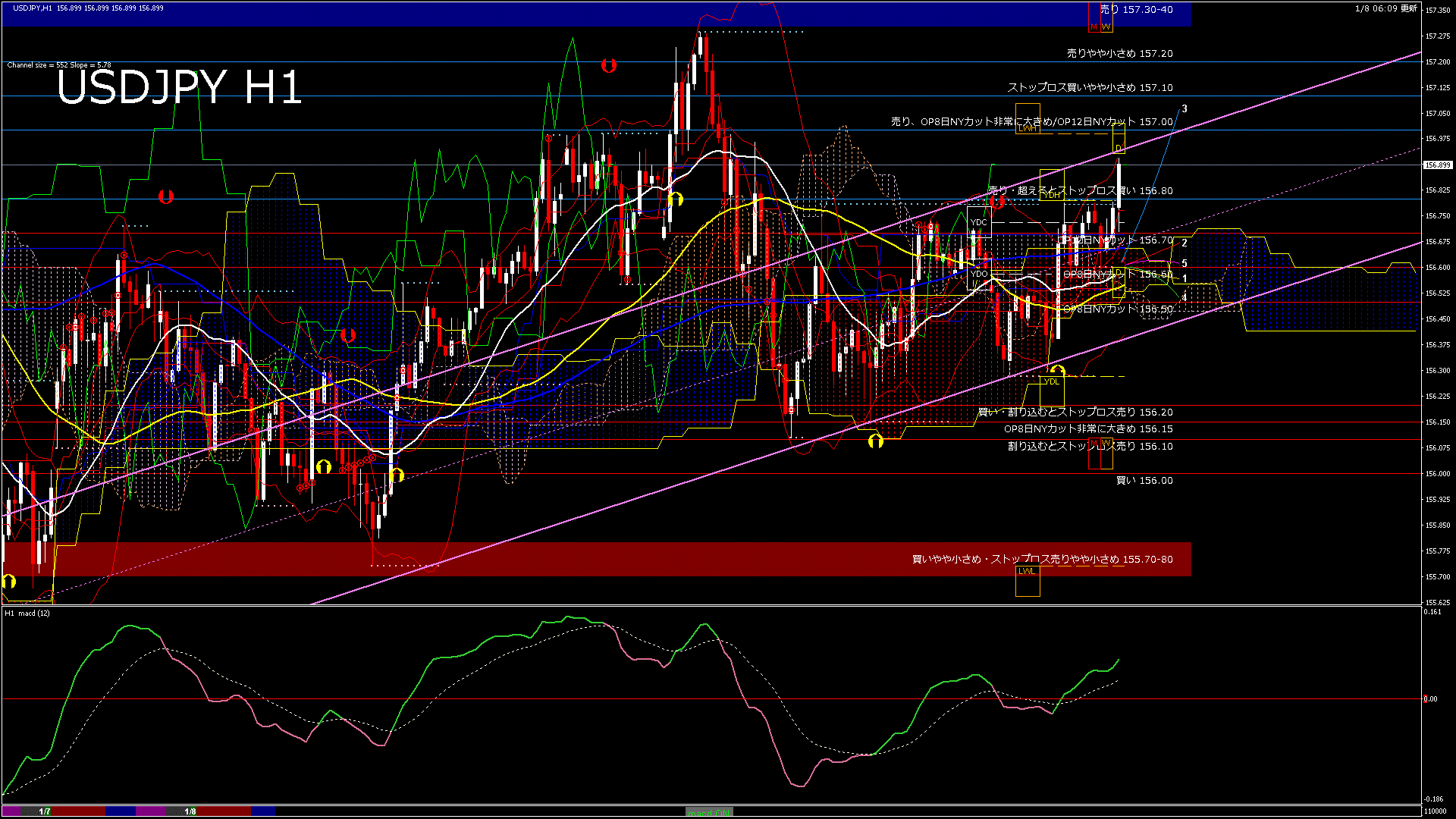This screenshot has width=1456, height=819.
Task: Click the red reversal arrow near 157.20
Action: (x=608, y=66)
